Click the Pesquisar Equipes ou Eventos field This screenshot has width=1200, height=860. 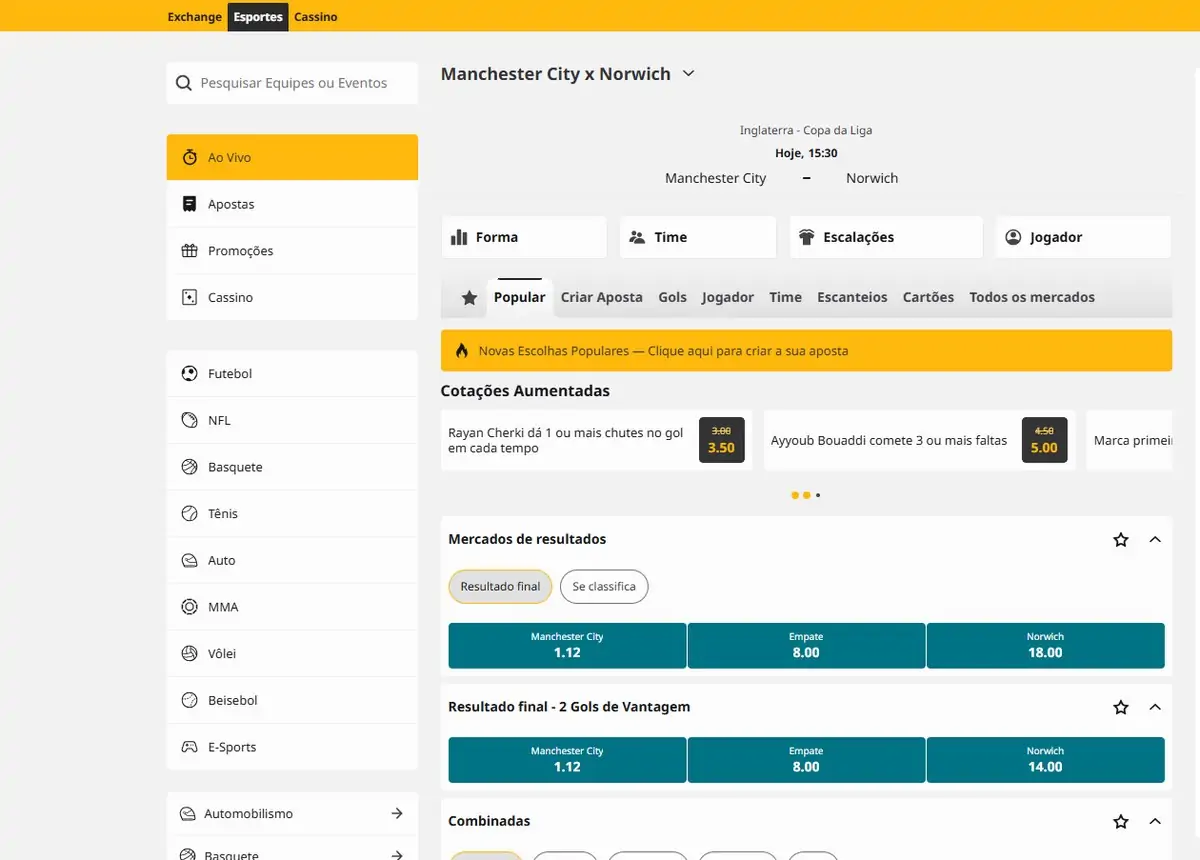tap(292, 83)
